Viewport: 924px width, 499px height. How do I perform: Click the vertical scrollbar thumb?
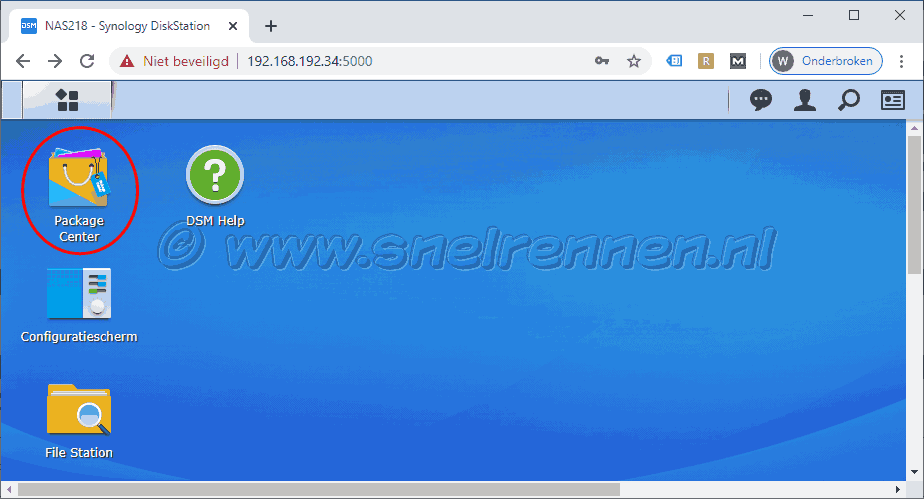914,204
